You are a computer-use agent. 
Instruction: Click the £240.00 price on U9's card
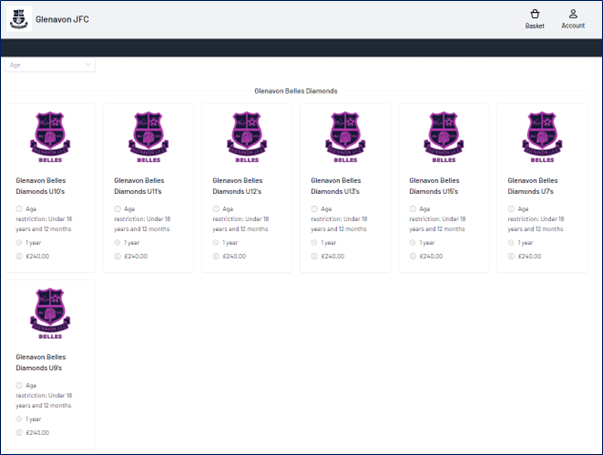(38, 433)
